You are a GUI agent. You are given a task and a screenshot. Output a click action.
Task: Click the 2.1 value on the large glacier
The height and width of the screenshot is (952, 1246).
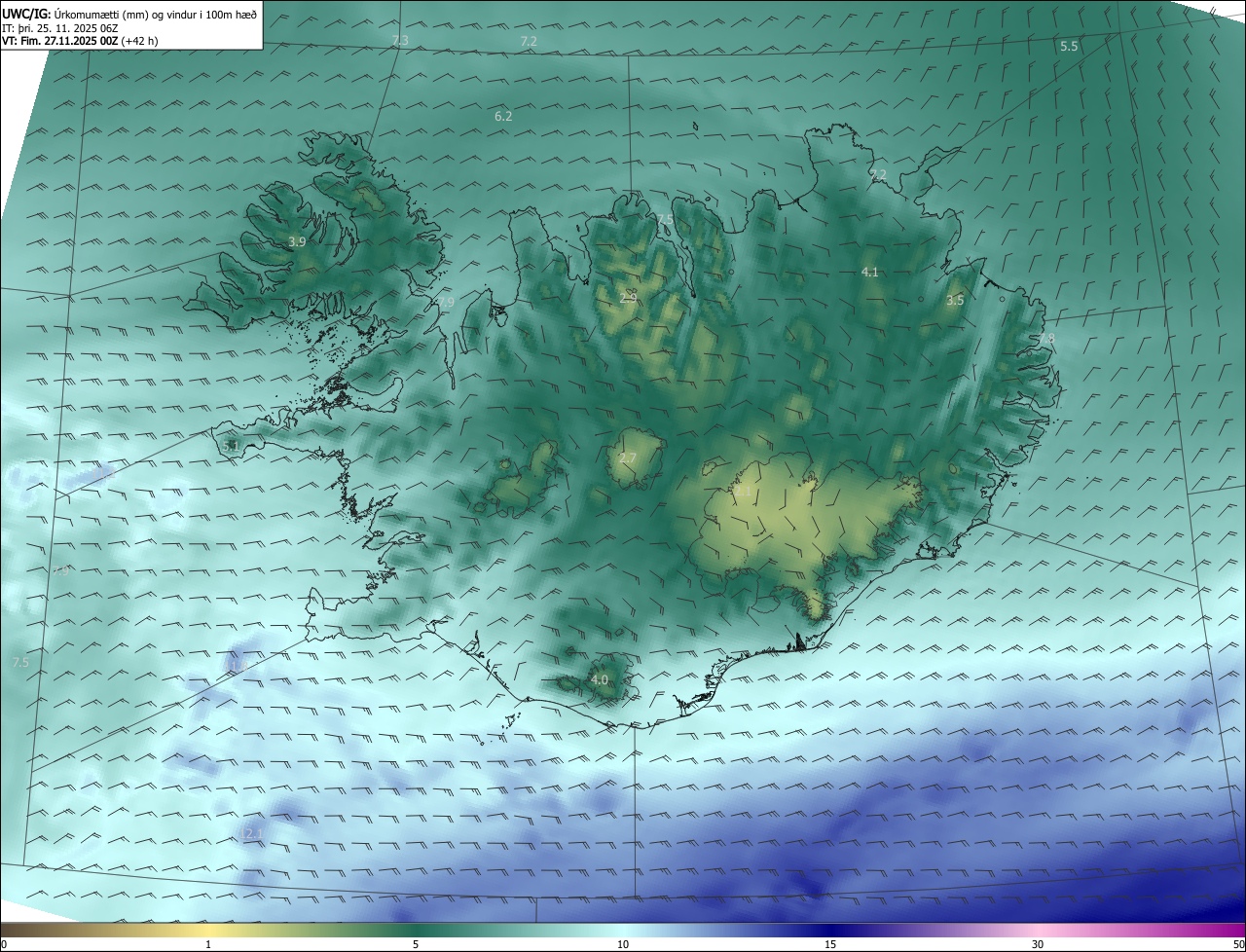(743, 492)
